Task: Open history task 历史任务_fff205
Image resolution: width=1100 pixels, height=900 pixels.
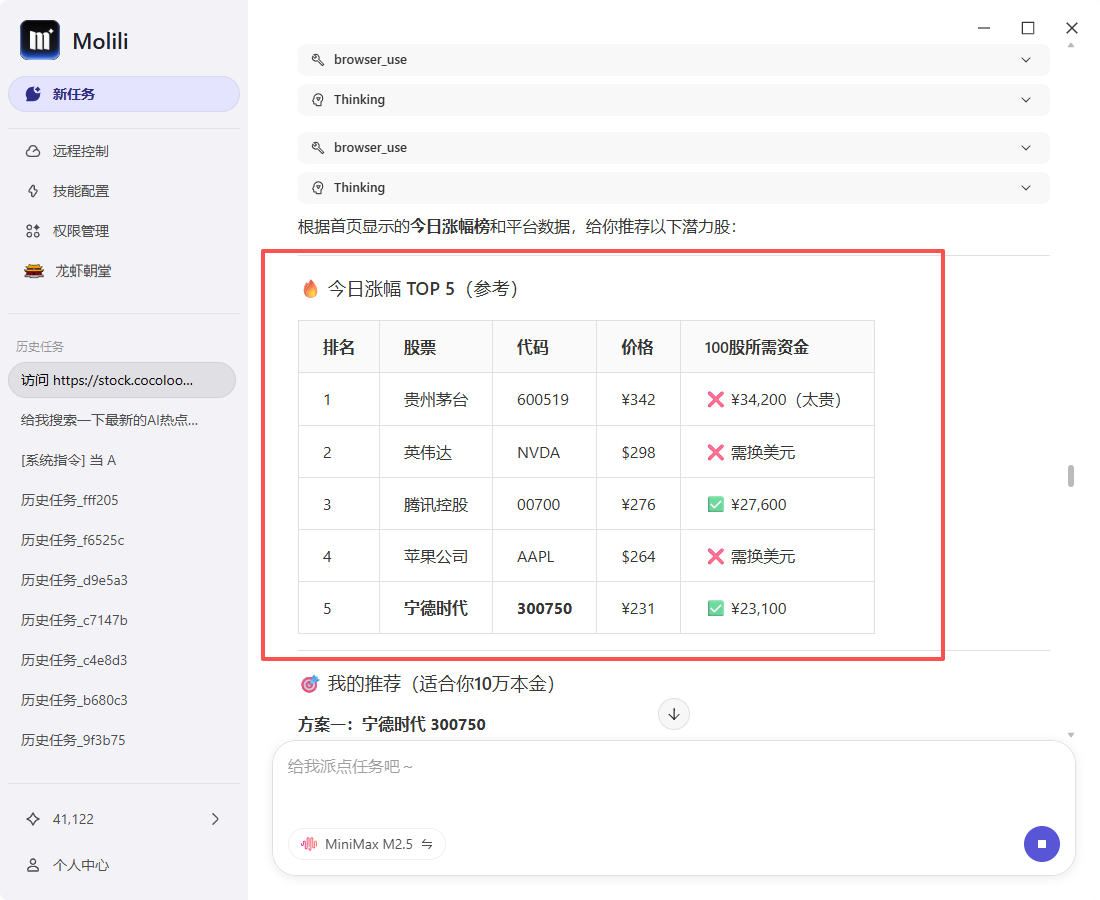Action: click(x=70, y=500)
